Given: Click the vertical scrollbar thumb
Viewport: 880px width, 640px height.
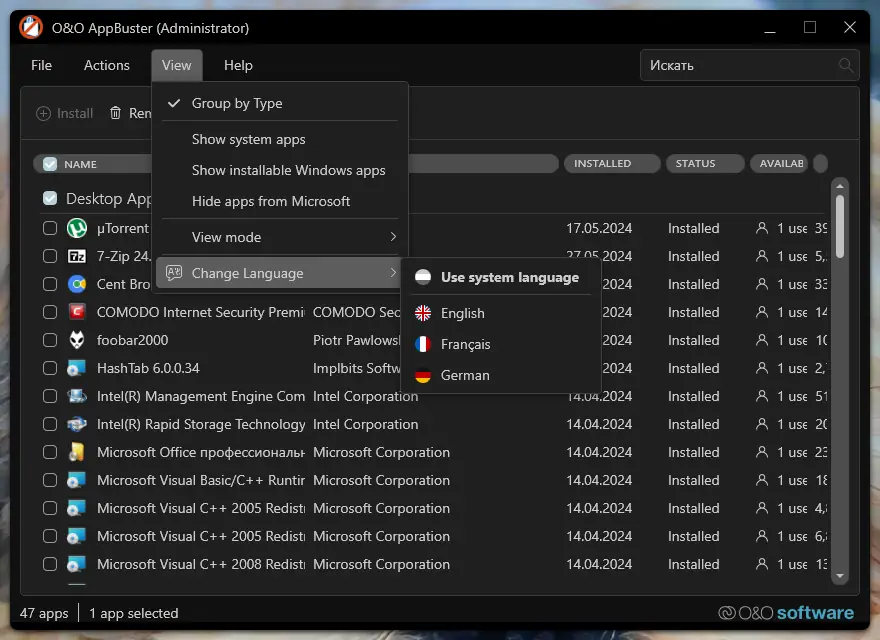Looking at the screenshot, I should click(x=840, y=225).
